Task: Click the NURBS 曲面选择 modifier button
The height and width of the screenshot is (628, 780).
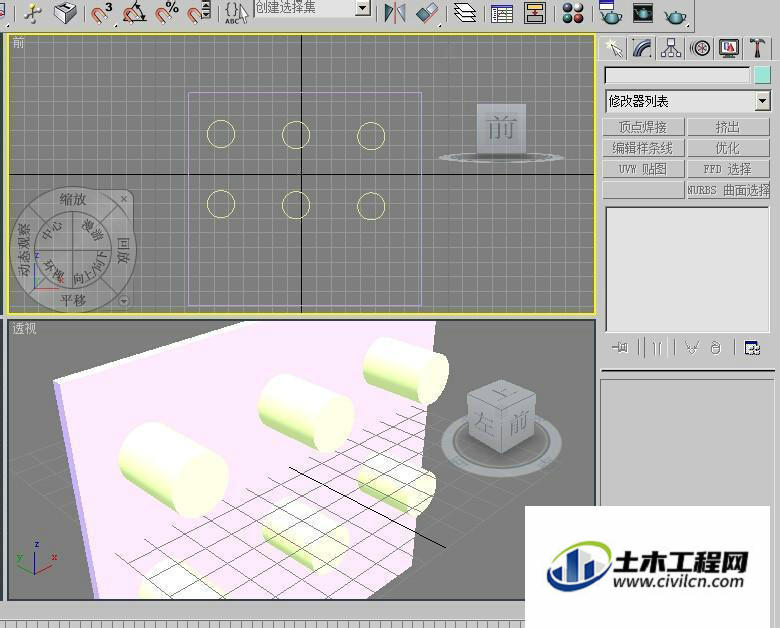Action: (728, 190)
